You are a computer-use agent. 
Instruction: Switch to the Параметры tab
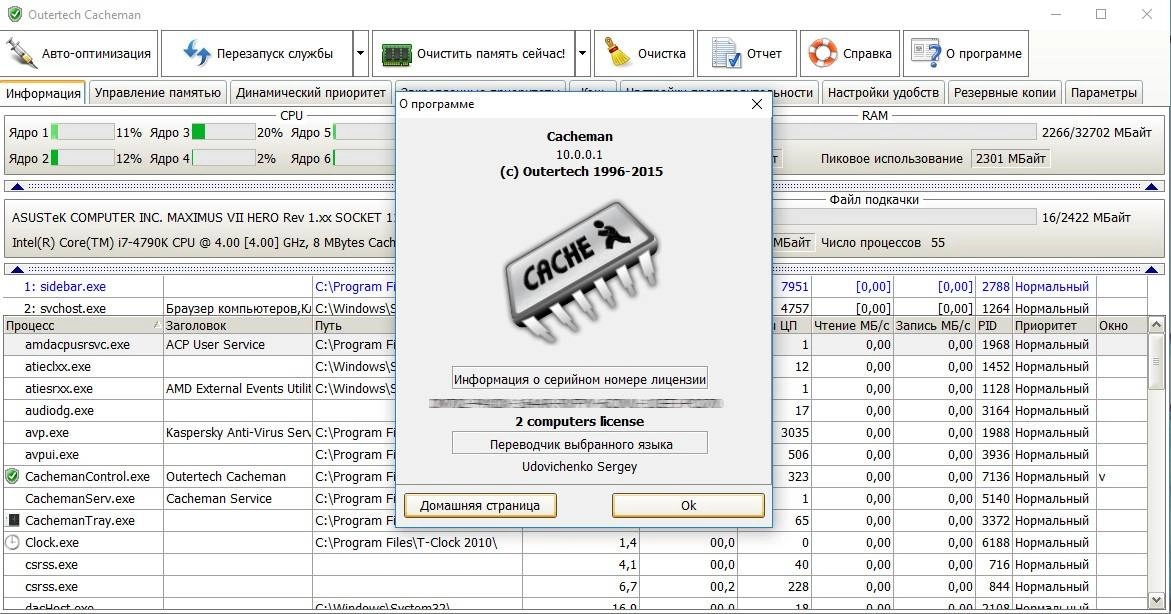point(1104,93)
